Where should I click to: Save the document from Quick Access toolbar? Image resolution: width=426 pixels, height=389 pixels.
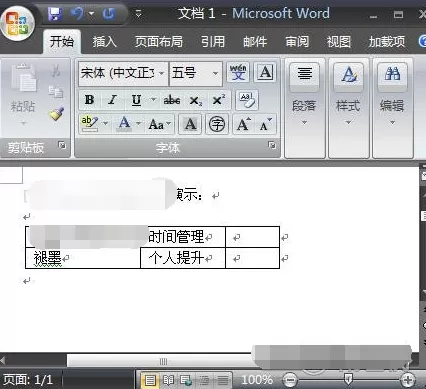55,14
